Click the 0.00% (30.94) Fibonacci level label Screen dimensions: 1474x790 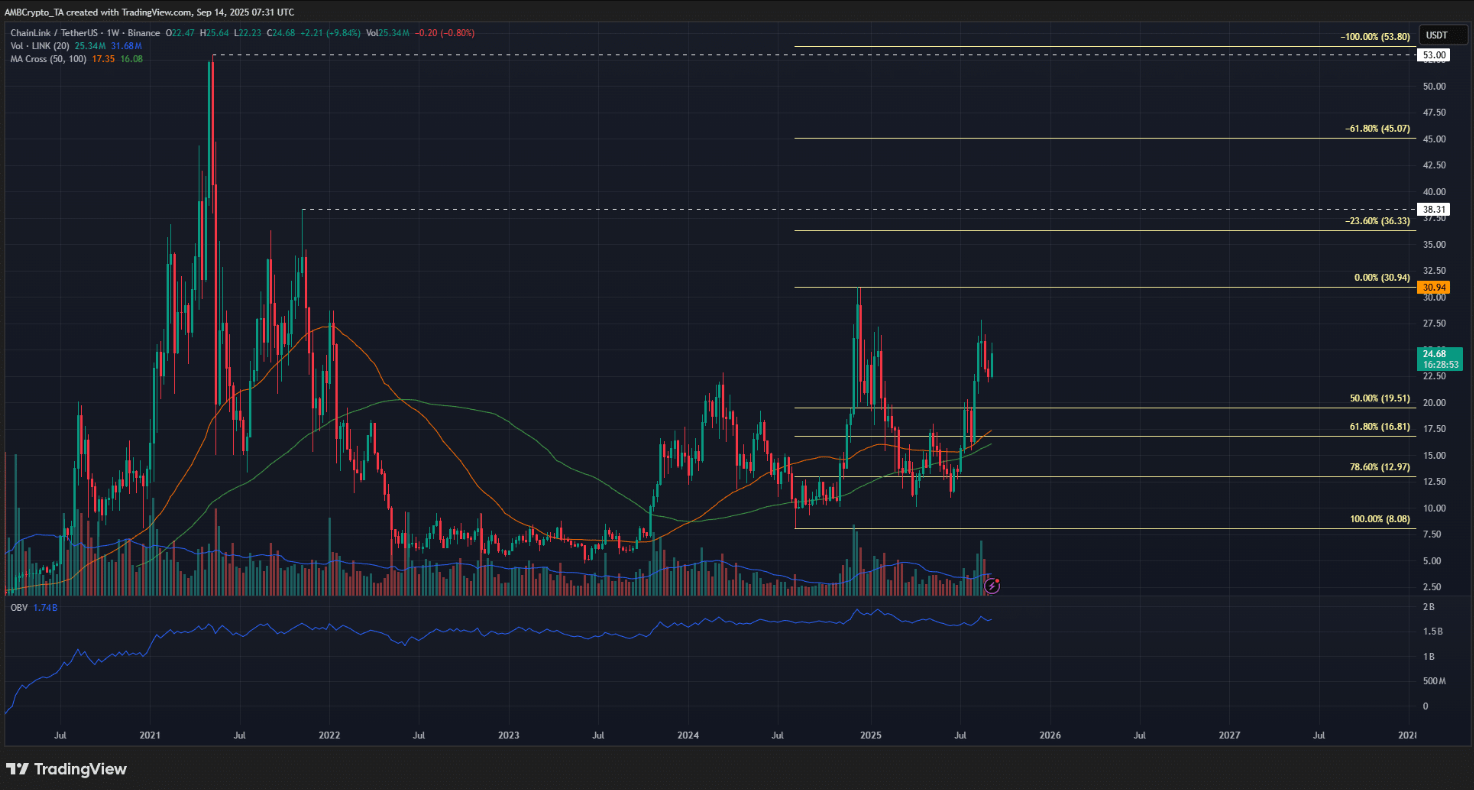coord(1383,278)
